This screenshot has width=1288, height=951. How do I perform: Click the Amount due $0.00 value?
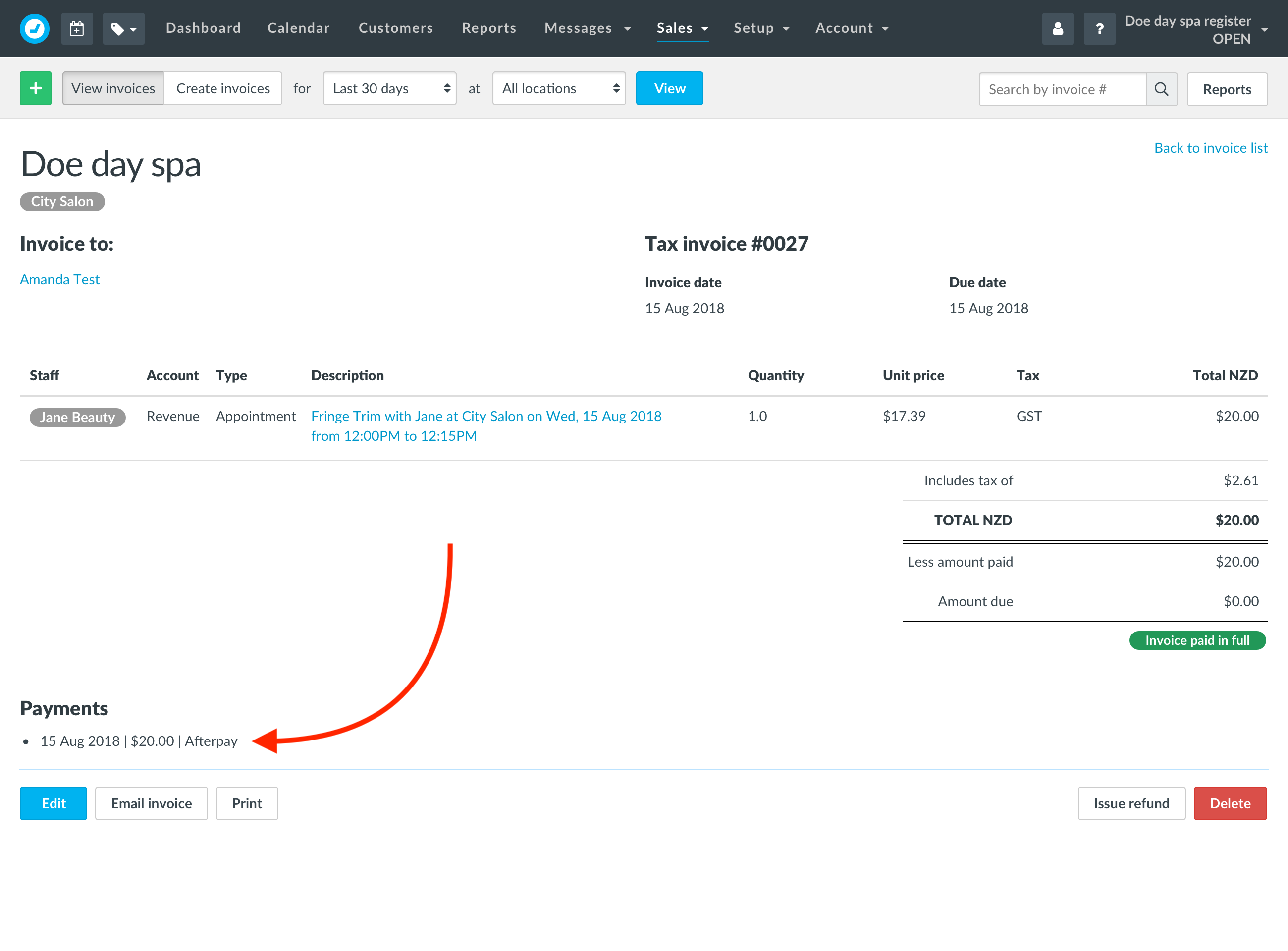point(1241,601)
